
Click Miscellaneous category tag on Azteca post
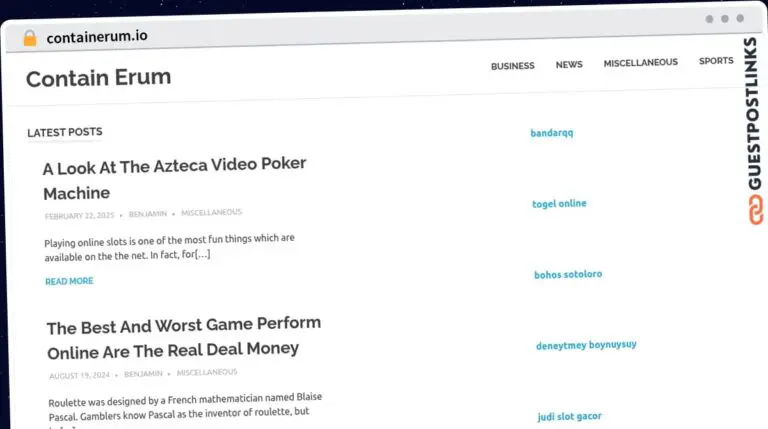[211, 212]
